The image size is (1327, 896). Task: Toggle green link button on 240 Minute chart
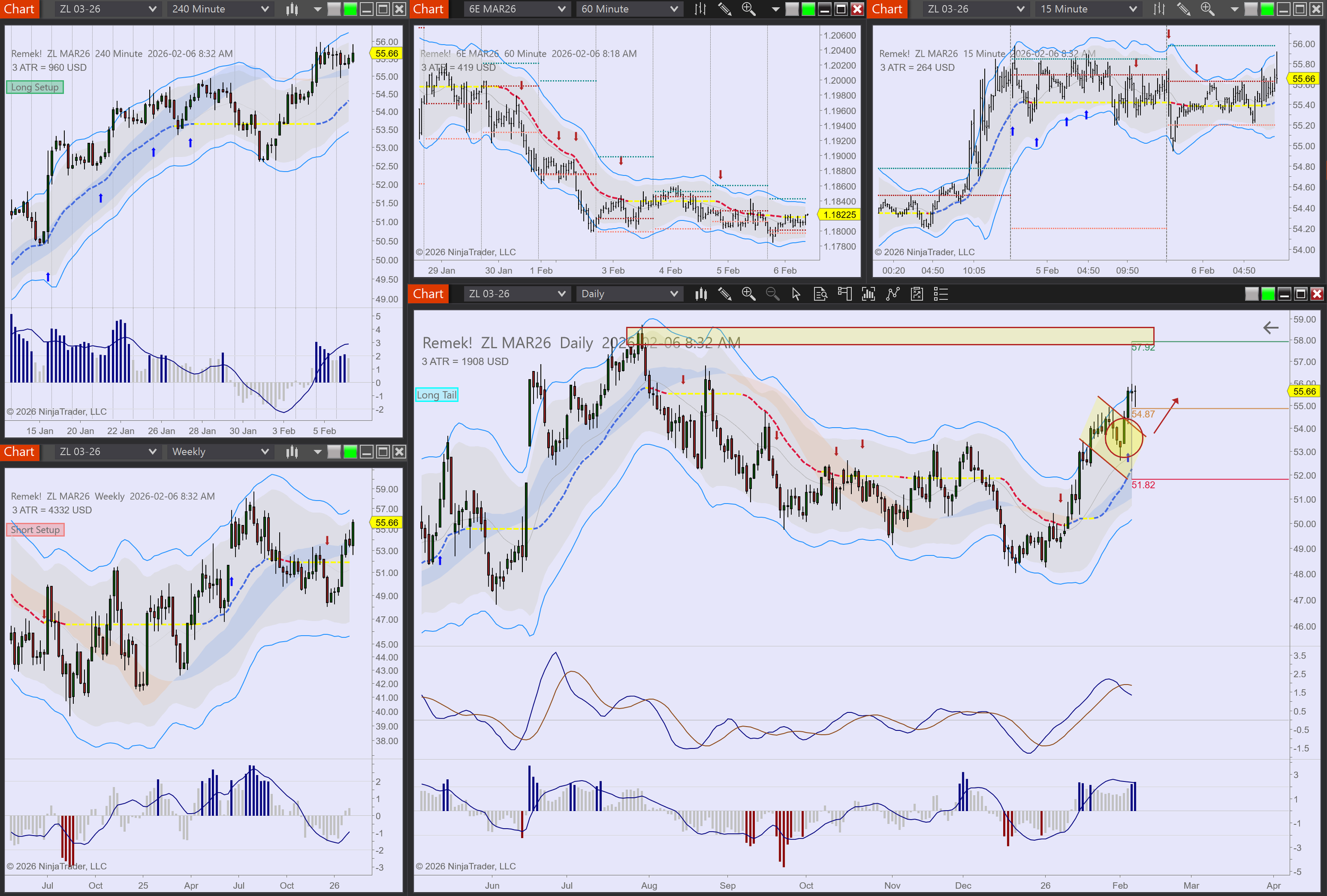[350, 9]
